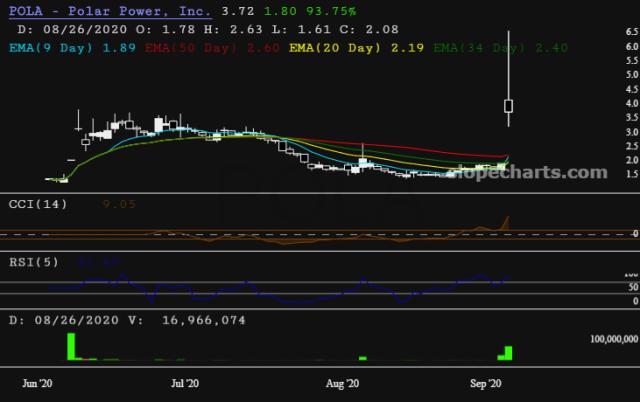The image size is (640, 402).
Task: Click the Aug '20 date axis label
Action: 343,383
